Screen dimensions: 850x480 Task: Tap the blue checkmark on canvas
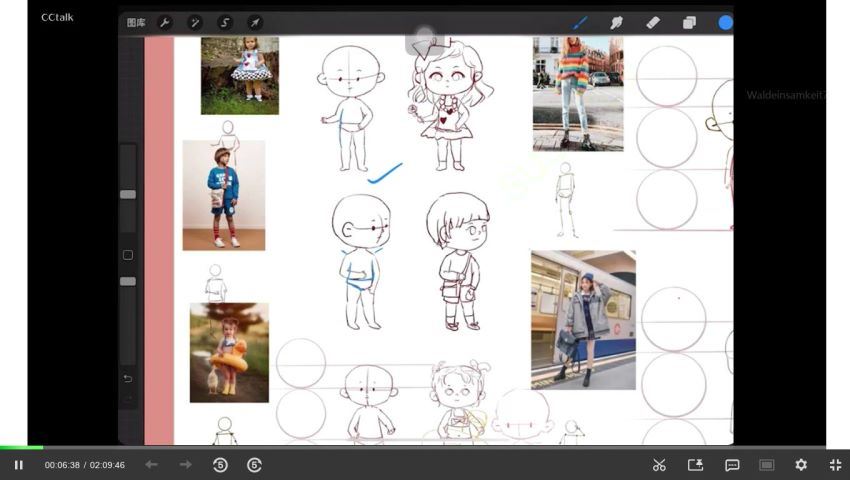(385, 173)
